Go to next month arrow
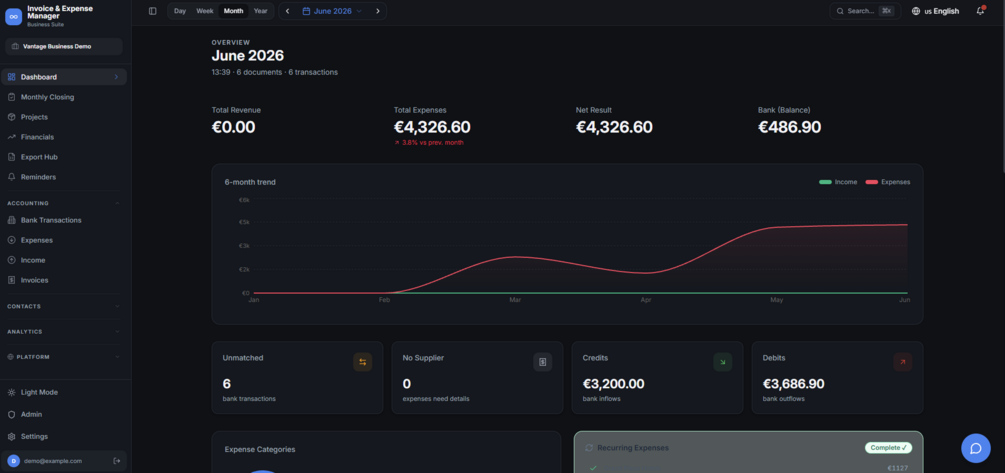 (378, 11)
